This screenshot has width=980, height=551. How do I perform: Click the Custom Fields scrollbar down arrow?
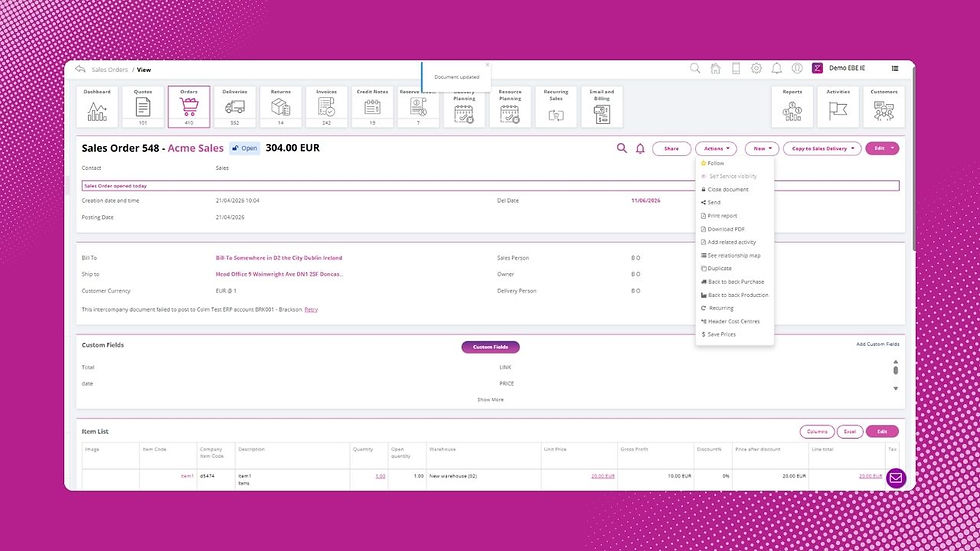tap(896, 389)
